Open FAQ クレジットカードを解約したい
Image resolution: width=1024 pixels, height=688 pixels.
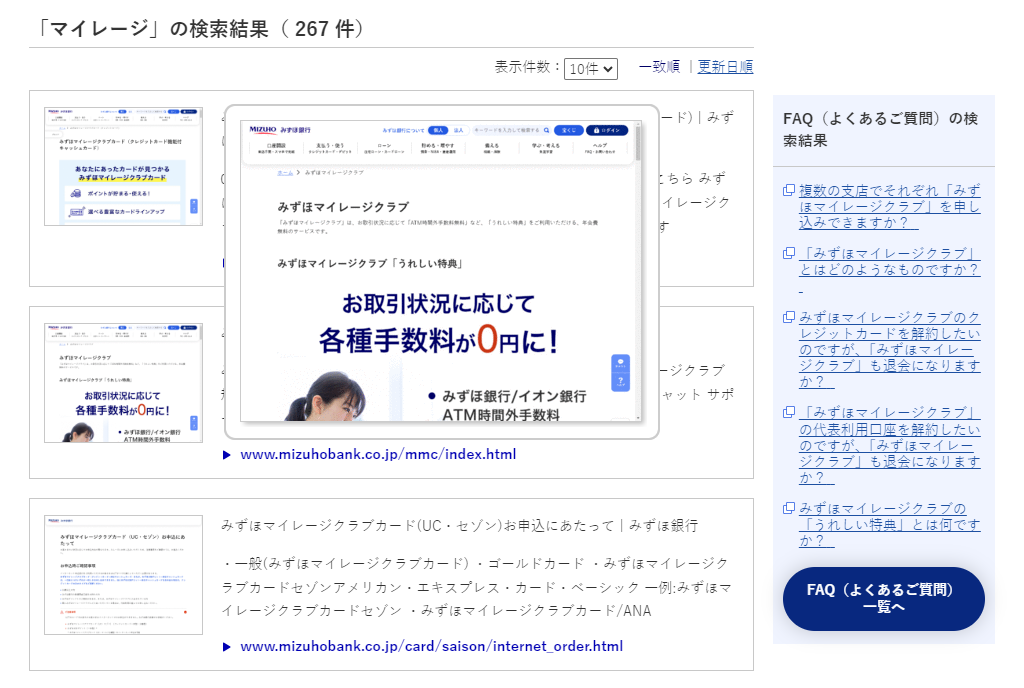889,349
